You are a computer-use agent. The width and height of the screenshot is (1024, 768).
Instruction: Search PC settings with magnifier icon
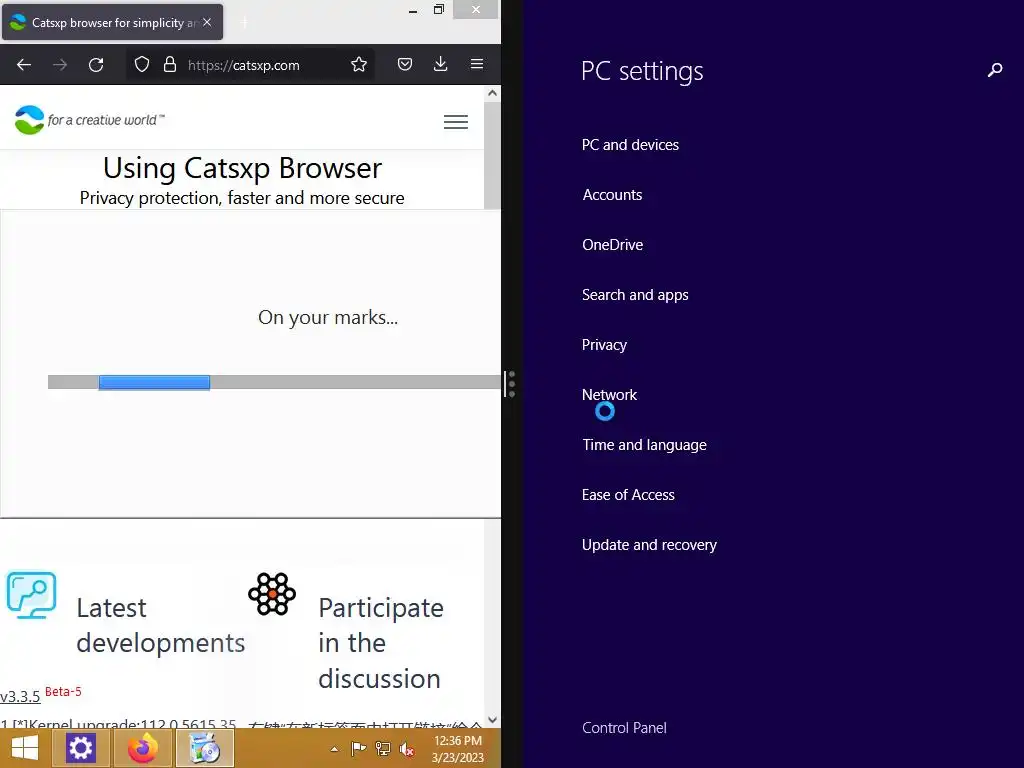[995, 70]
